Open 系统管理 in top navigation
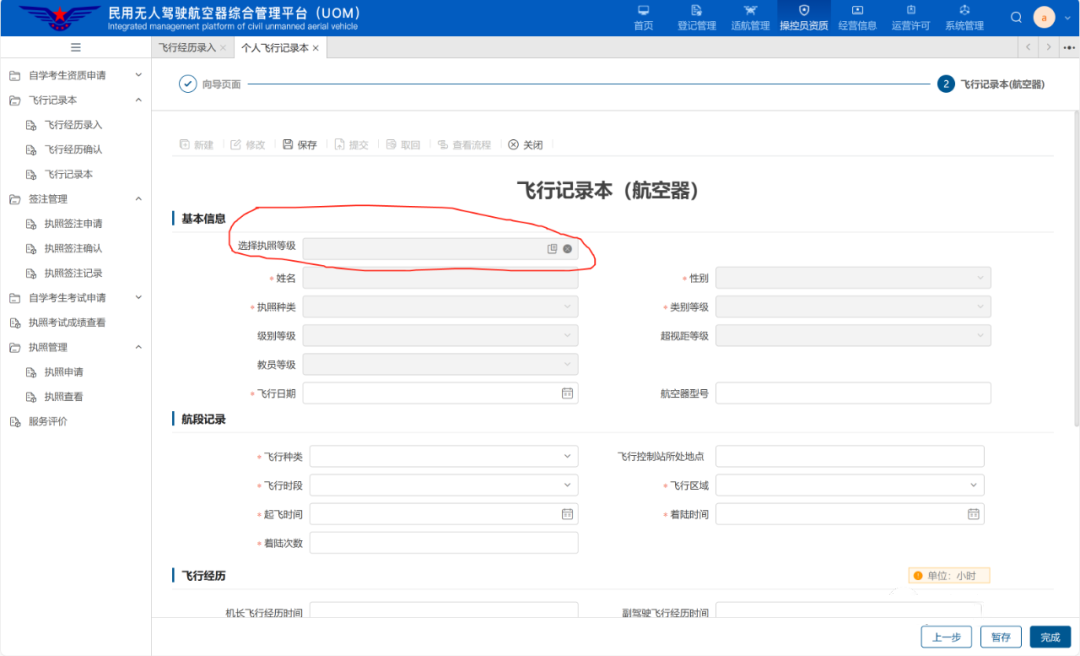This screenshot has width=1080, height=656. pyautogui.click(x=964, y=18)
